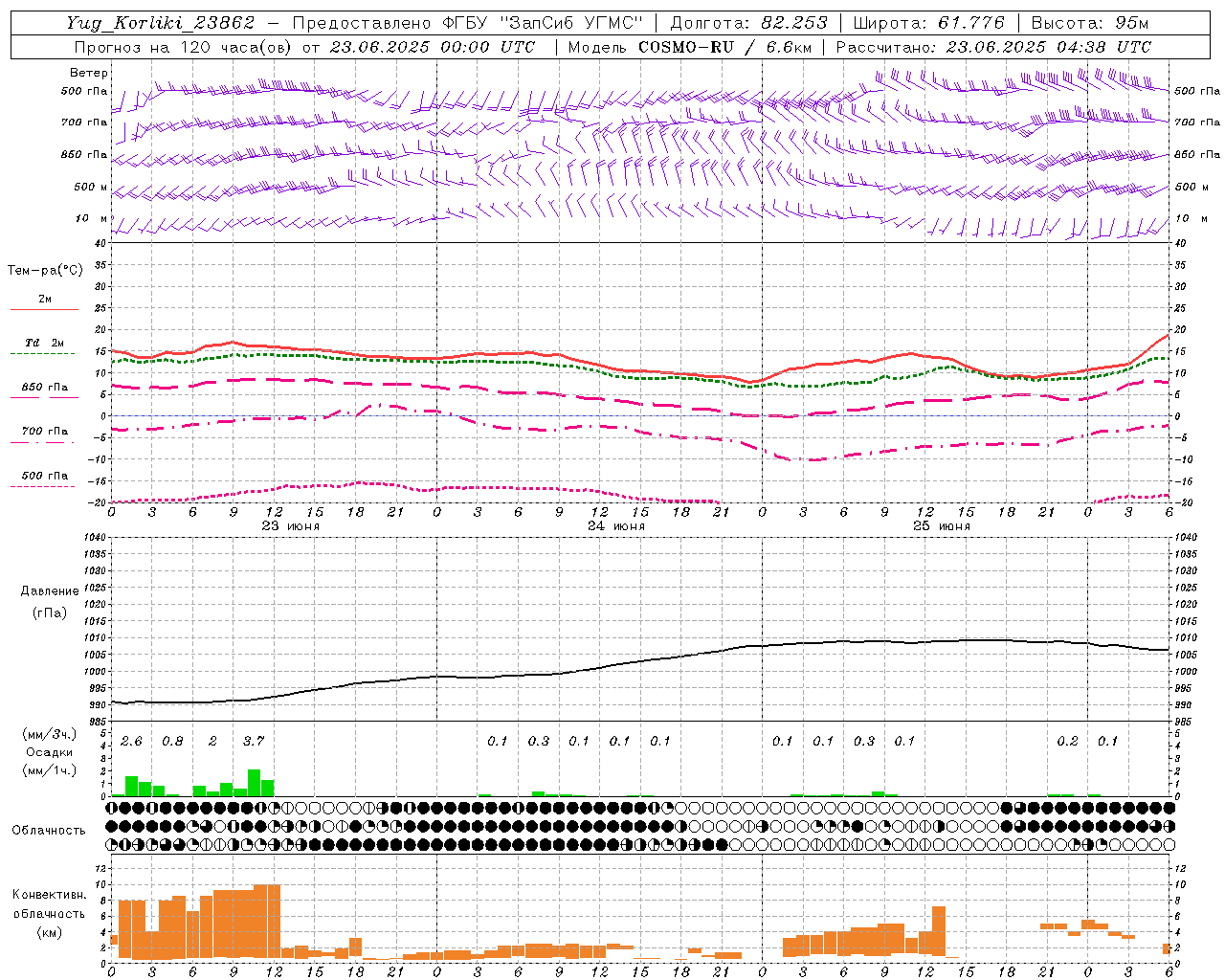This screenshot has width=1225, height=980.
Task: Click the 0.2 precipitation total
Action: [x=1067, y=742]
